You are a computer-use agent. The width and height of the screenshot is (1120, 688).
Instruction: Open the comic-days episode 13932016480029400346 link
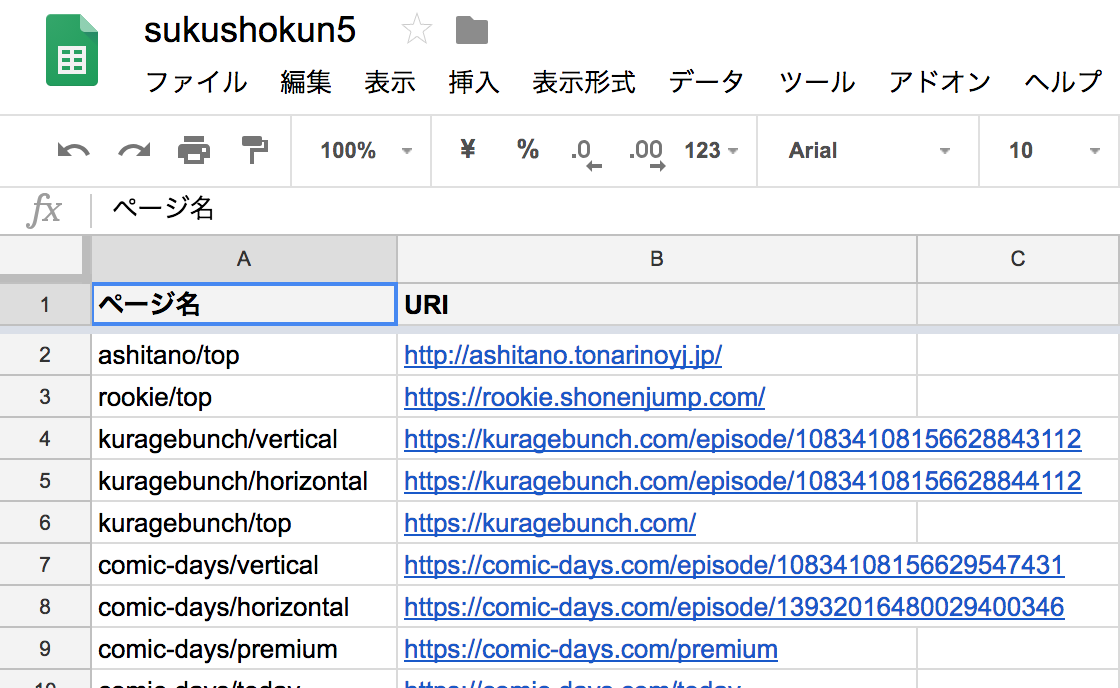point(734,607)
